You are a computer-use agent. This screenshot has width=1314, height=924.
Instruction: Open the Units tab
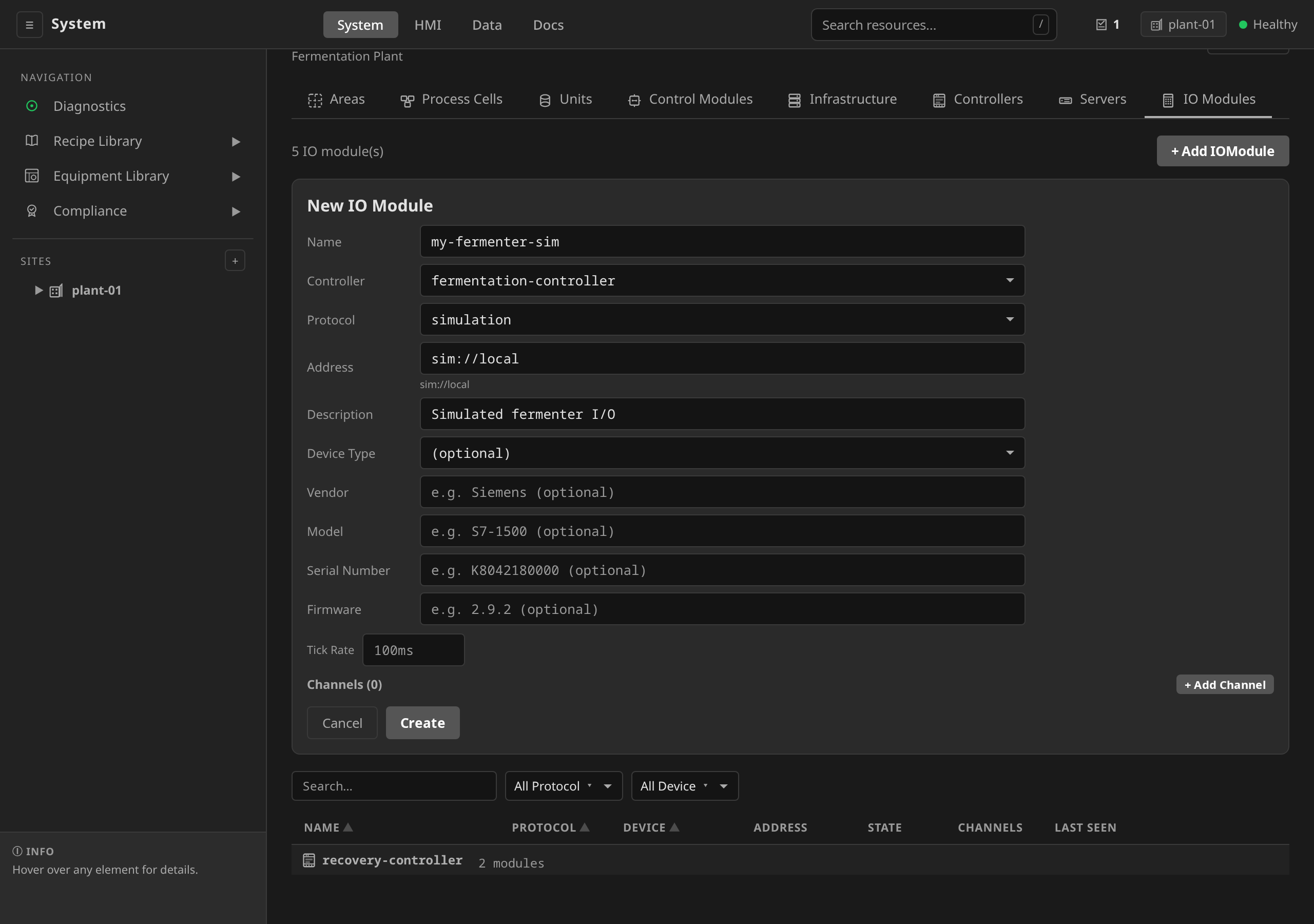click(566, 99)
